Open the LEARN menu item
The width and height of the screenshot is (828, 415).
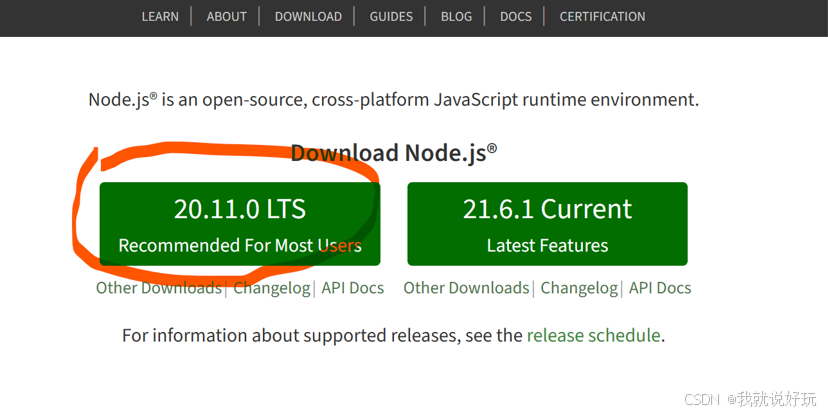coord(160,16)
